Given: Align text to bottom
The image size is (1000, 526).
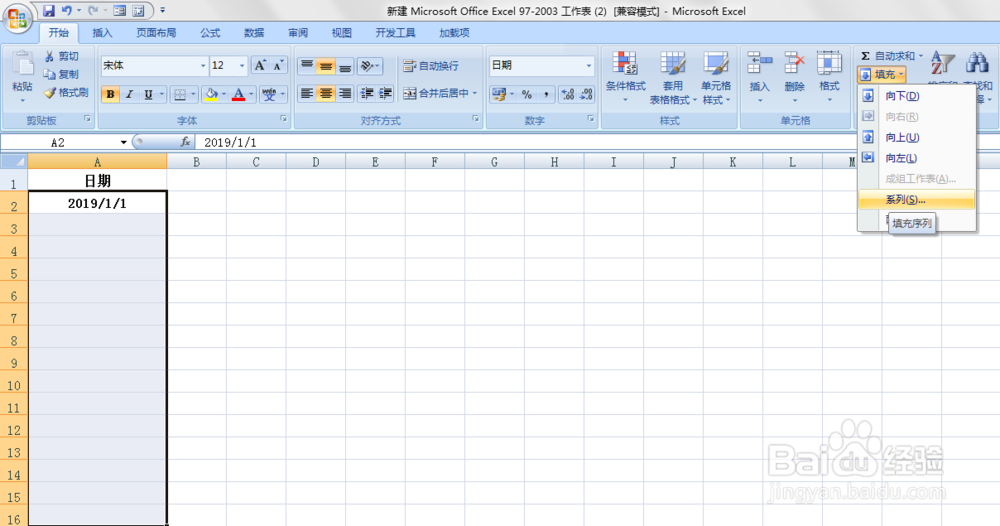Looking at the screenshot, I should coord(345,66).
